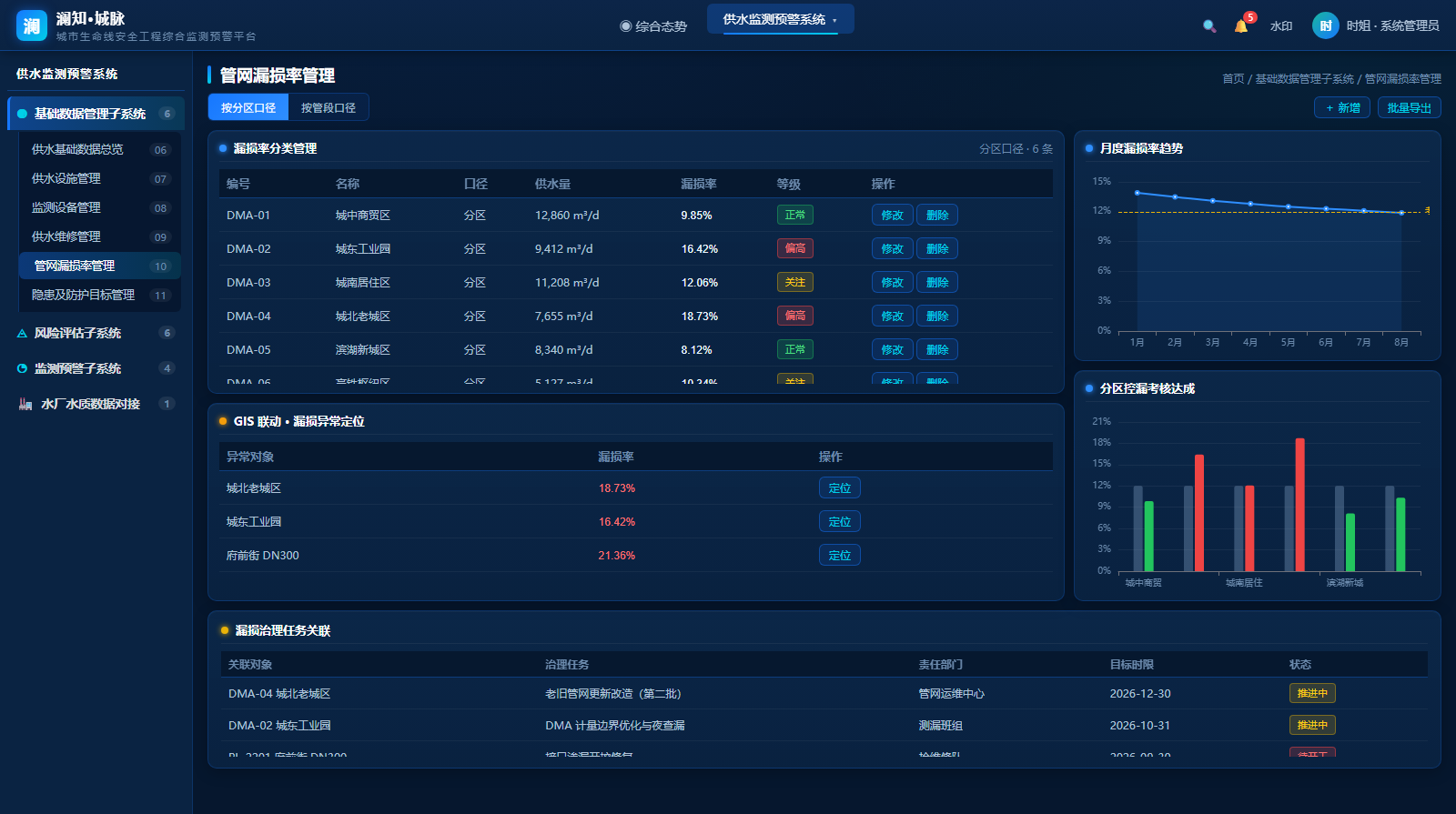1456x814 pixels.
Task: Expand the 监测预警子系统 group
Action: tap(96, 368)
